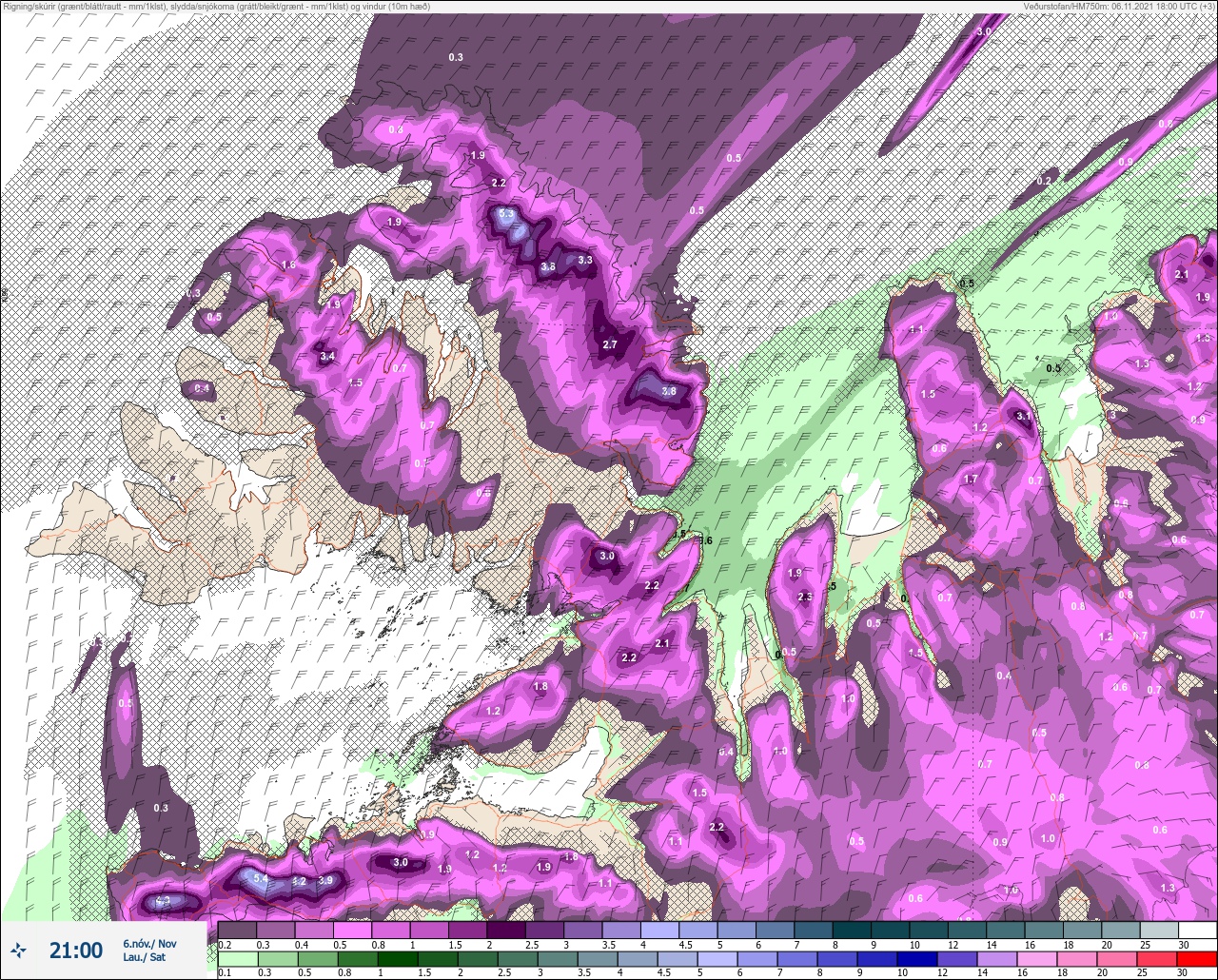Click the 2.7 precipitation value on the map
The height and width of the screenshot is (980, 1218).
(611, 344)
